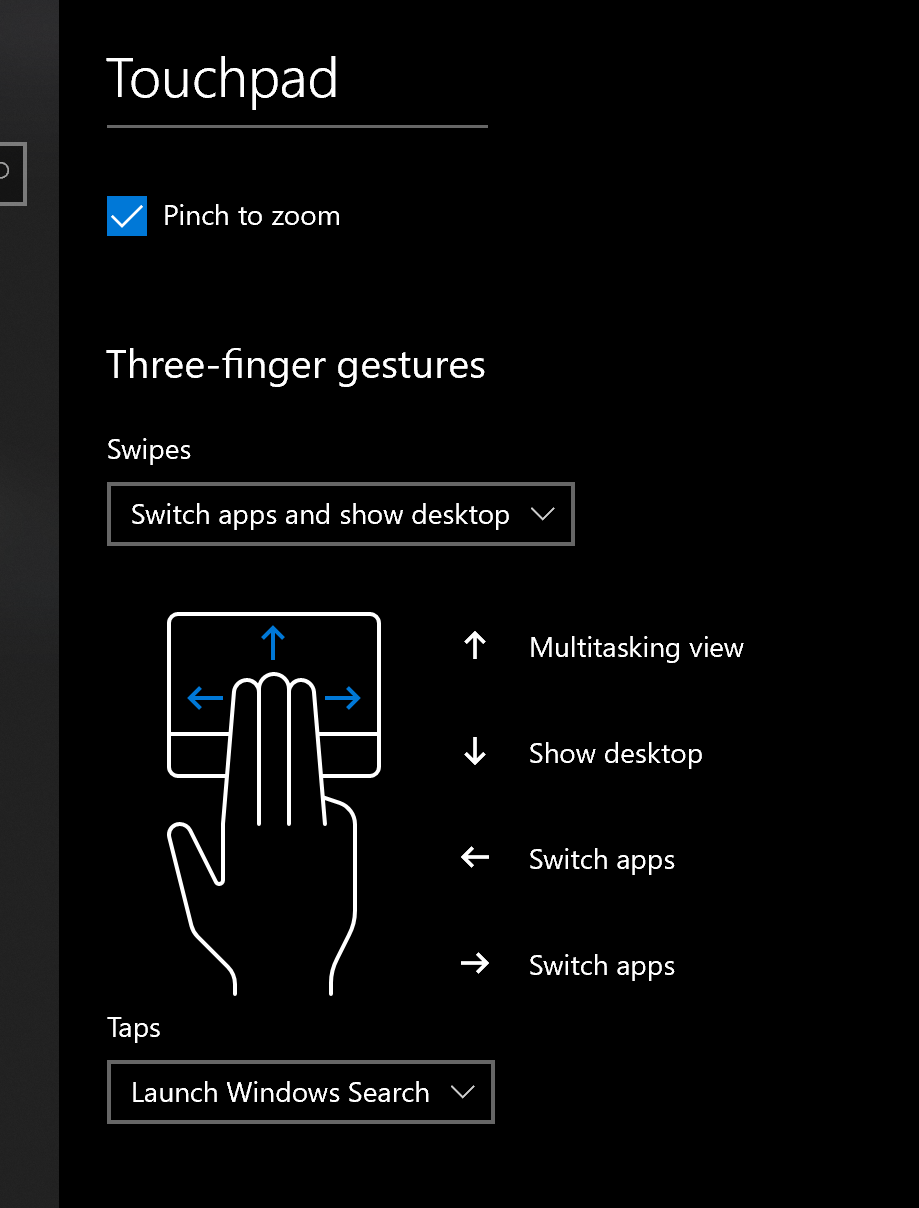The width and height of the screenshot is (919, 1208).
Task: Click the chevron on the Swipes combo box
Action: tap(543, 514)
